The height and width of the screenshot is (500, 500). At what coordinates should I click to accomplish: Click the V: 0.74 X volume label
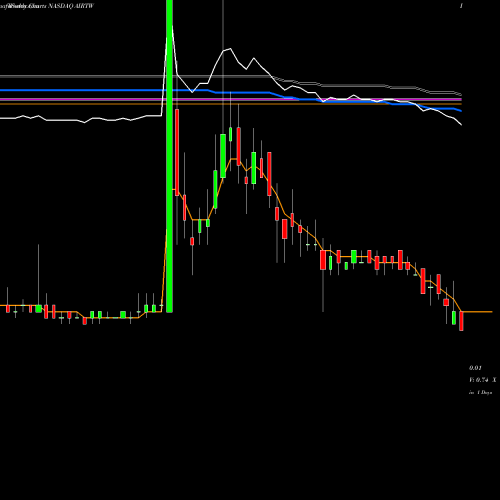[483, 380]
